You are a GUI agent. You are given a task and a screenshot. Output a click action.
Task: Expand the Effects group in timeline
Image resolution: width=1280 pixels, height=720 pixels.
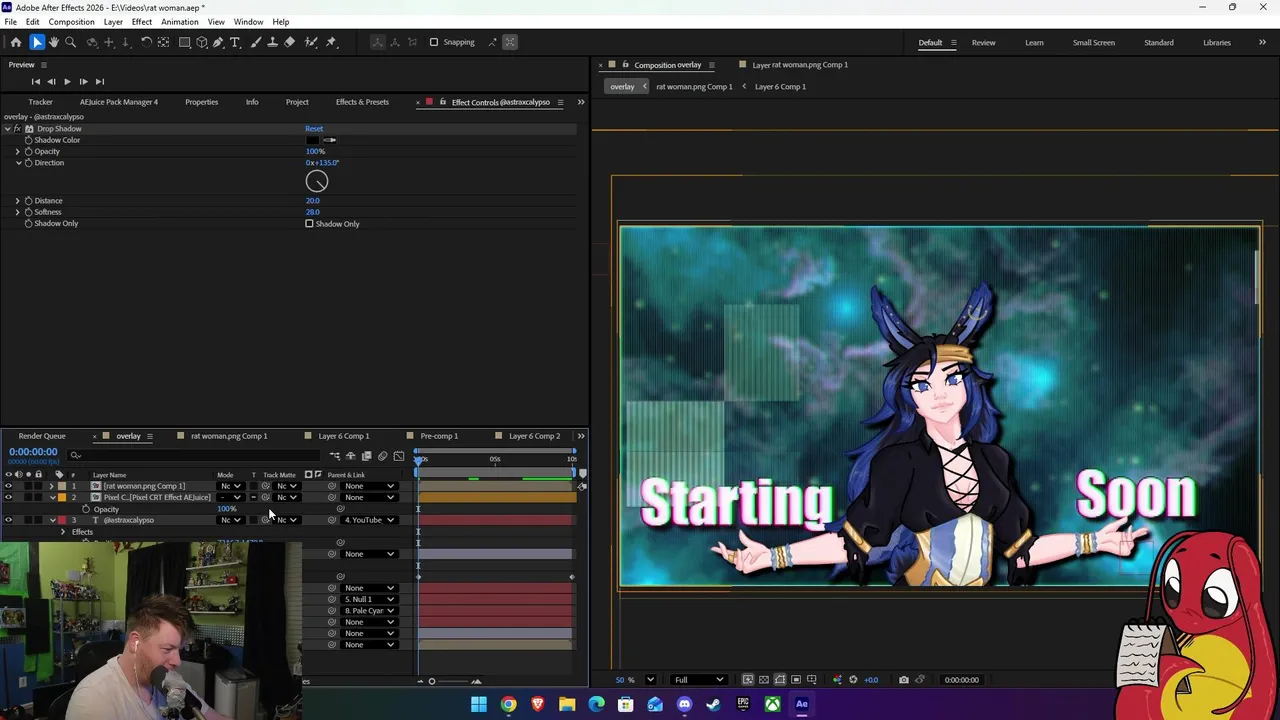point(62,532)
